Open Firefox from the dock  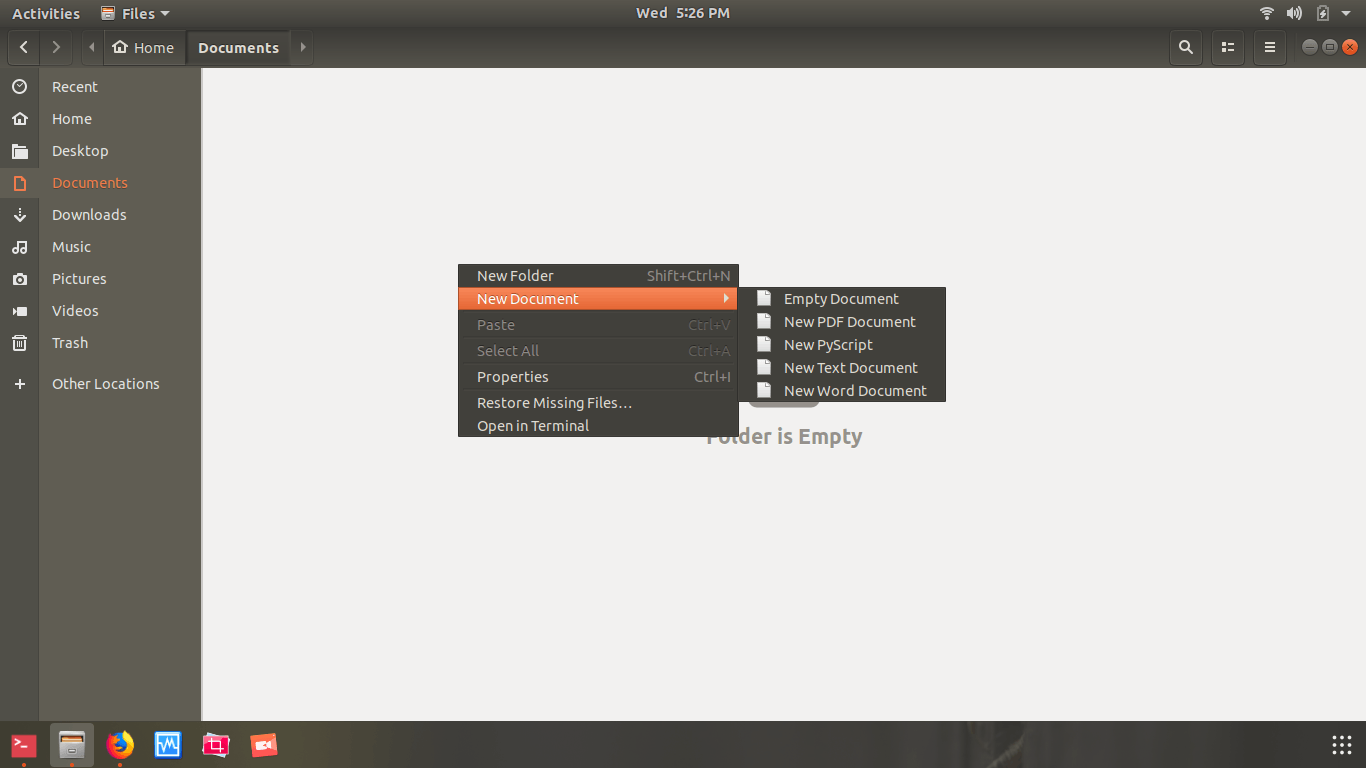pos(120,745)
